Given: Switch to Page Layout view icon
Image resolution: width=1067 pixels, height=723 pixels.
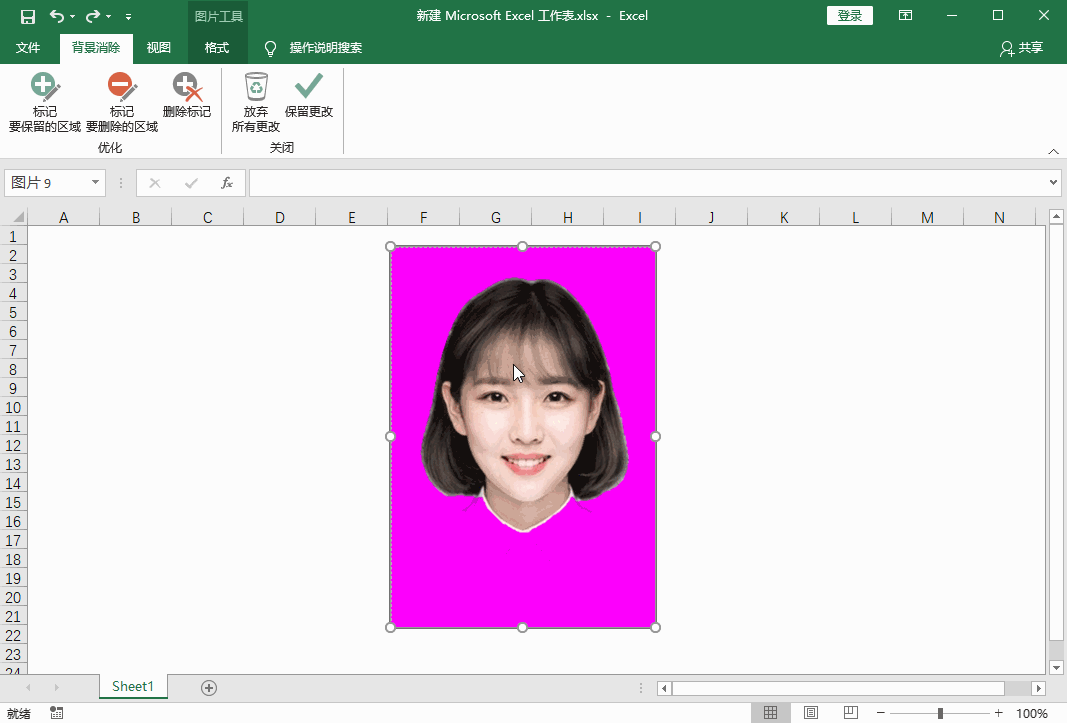Looking at the screenshot, I should point(810,713).
